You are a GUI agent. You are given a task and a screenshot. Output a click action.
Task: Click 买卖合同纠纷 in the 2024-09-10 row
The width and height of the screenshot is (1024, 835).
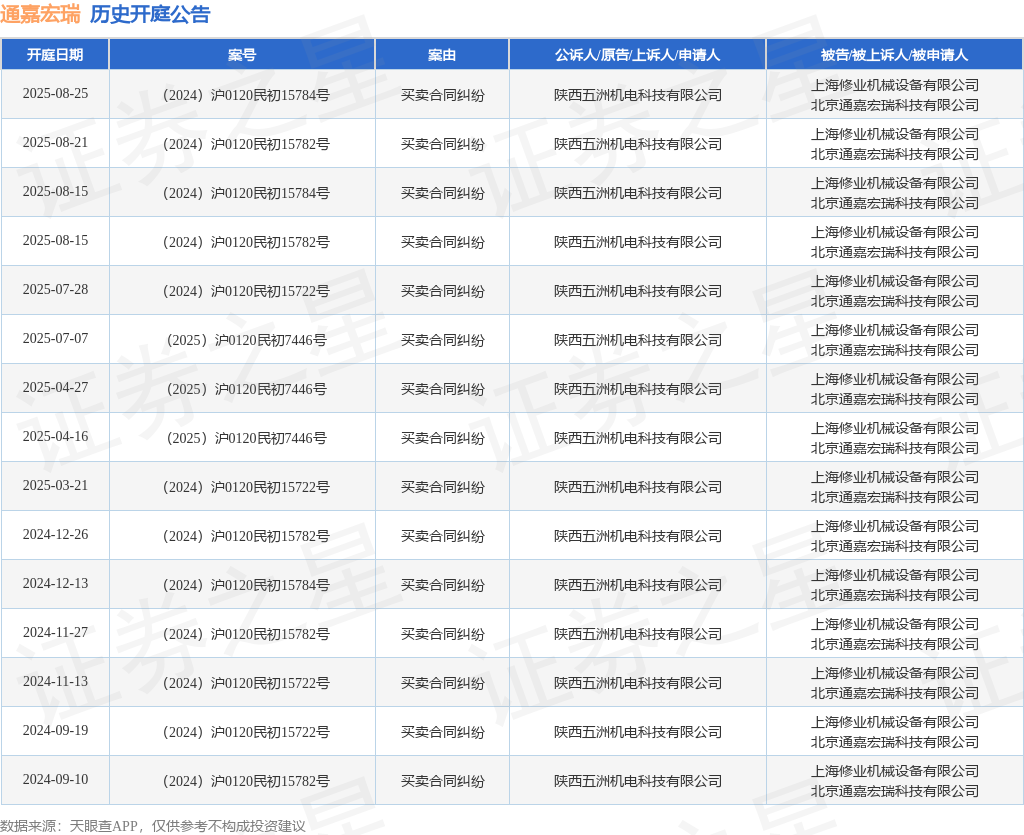443,781
